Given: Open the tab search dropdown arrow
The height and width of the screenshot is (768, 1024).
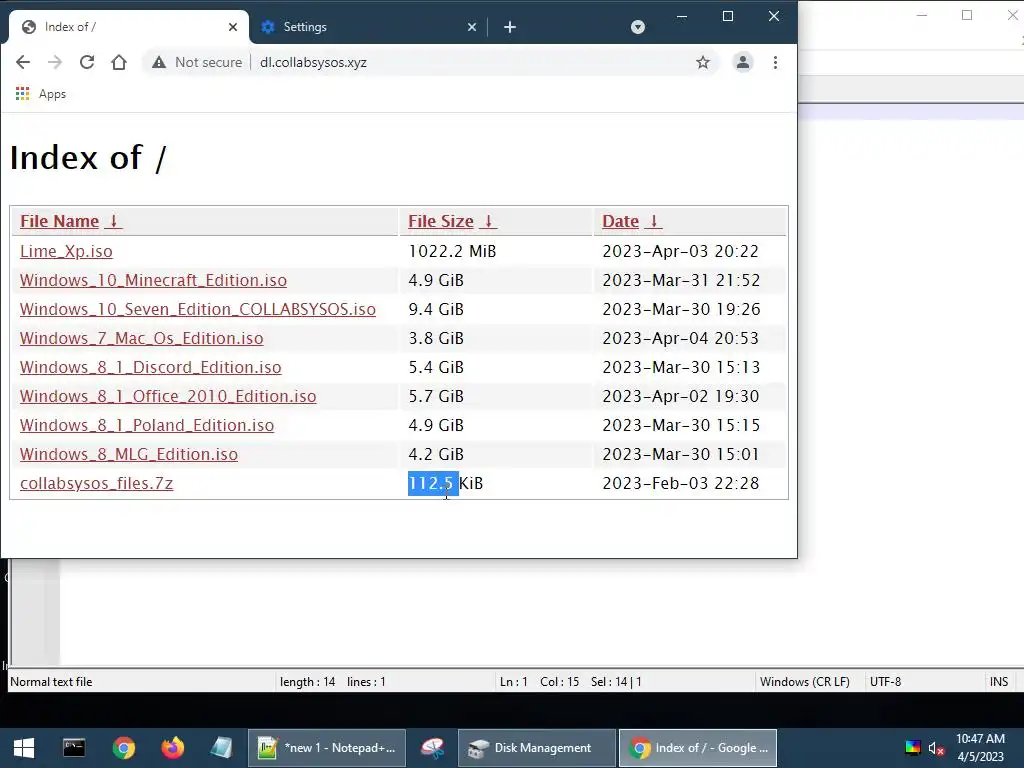Looking at the screenshot, I should click(638, 27).
